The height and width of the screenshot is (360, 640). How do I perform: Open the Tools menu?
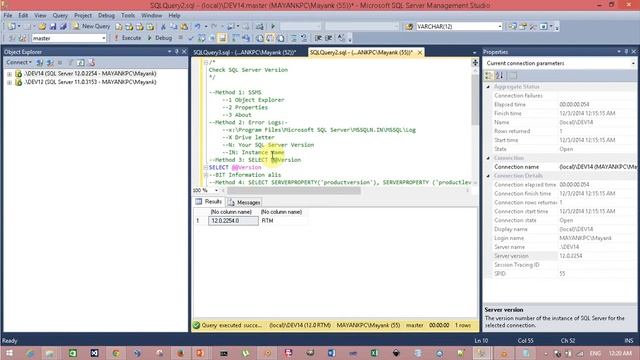(128, 16)
